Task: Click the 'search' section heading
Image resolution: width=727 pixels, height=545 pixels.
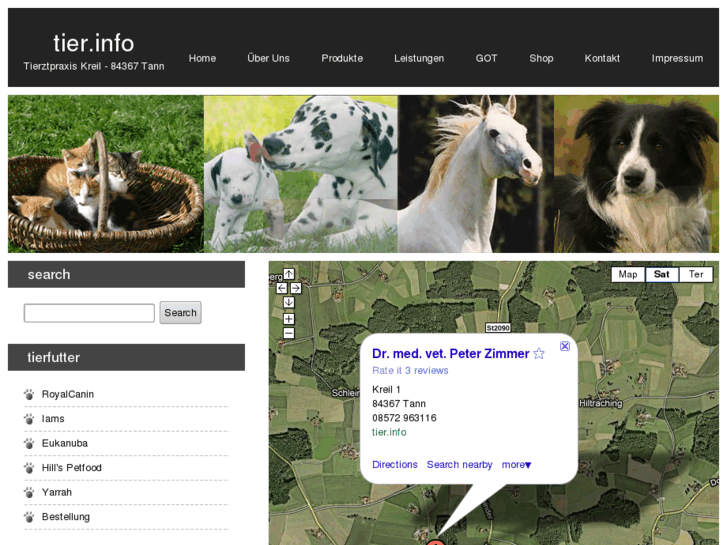Action: (x=49, y=275)
